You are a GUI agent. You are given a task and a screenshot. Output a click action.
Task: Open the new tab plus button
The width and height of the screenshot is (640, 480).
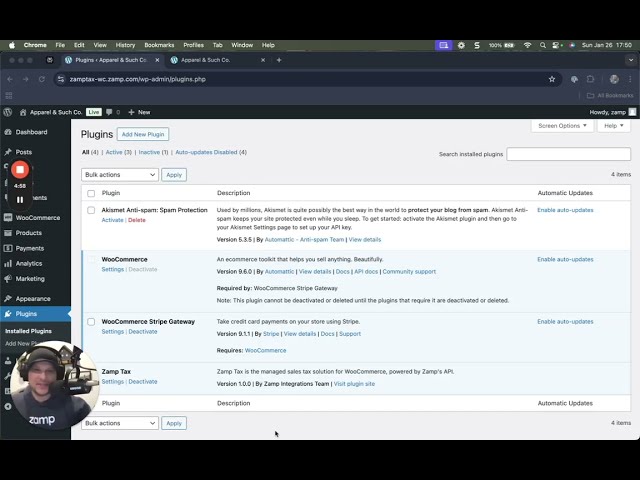pos(279,60)
